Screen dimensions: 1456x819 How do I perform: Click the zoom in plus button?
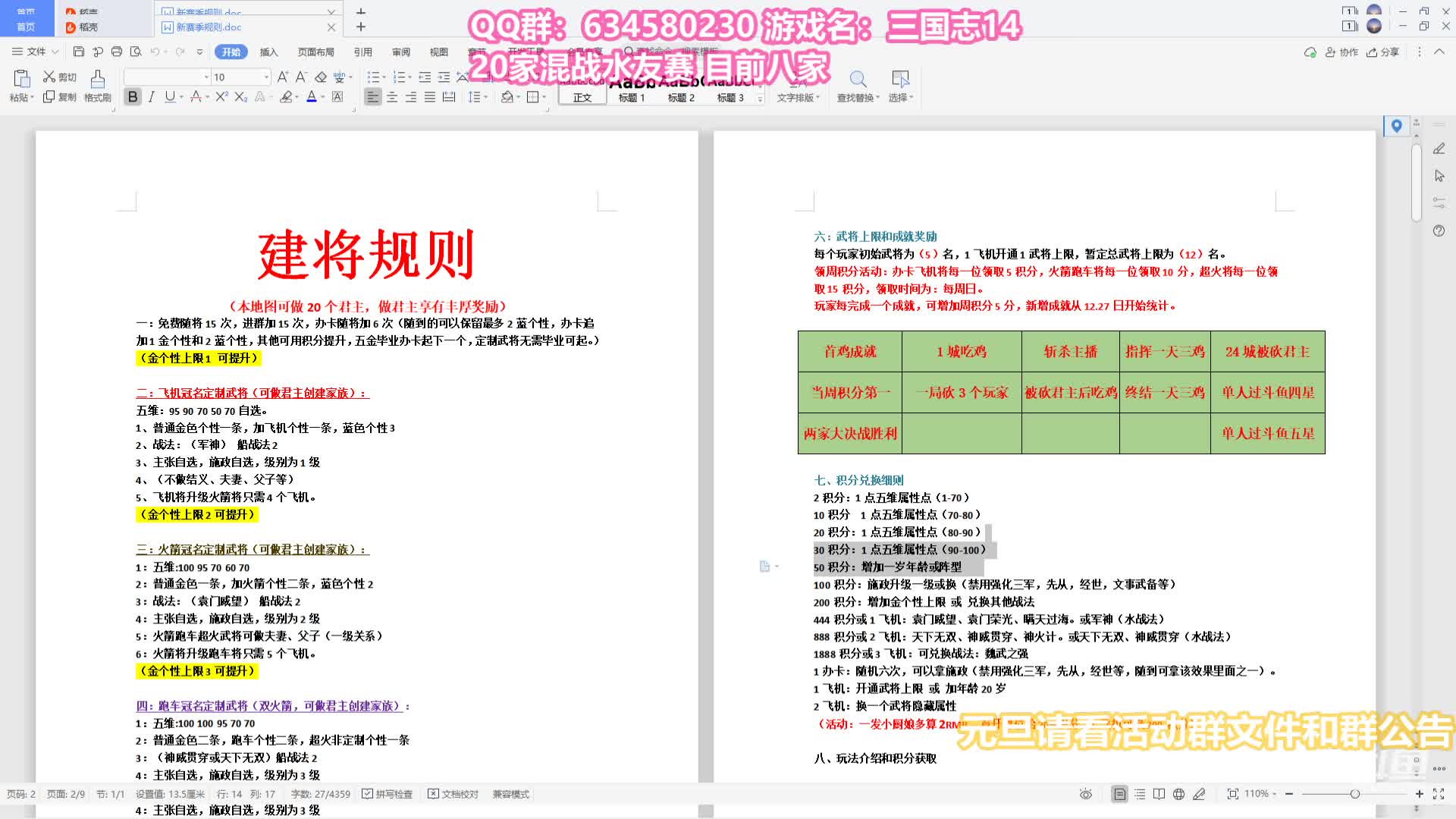(1419, 794)
